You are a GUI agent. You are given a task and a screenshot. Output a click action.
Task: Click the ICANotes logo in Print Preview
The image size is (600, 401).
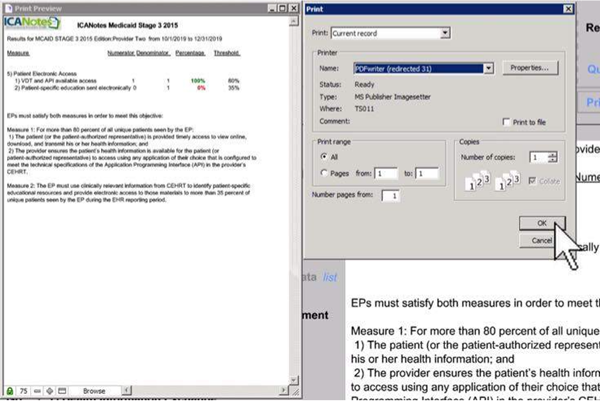click(32, 23)
